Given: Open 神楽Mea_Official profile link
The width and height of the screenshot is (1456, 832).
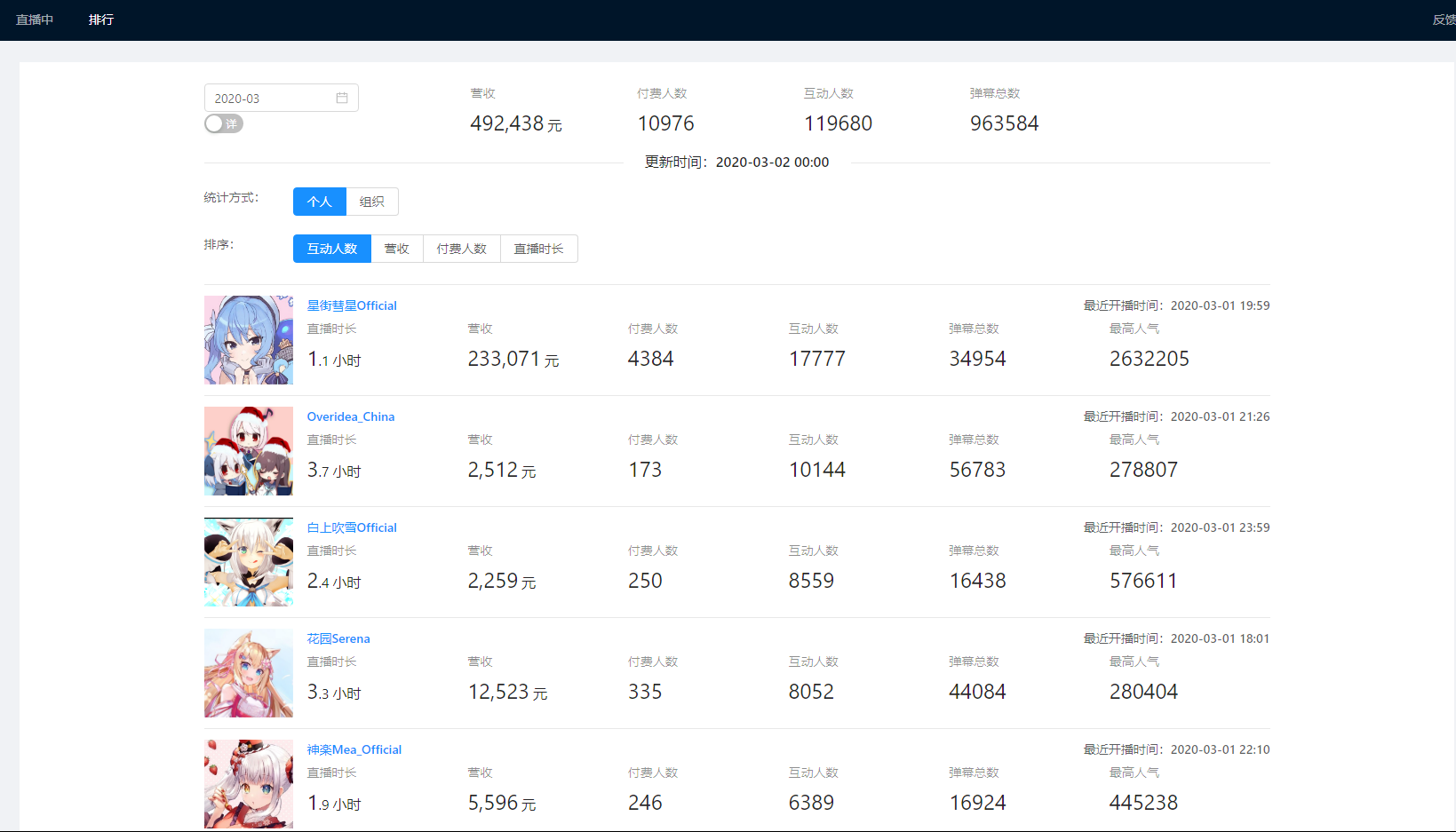Looking at the screenshot, I should [x=354, y=749].
